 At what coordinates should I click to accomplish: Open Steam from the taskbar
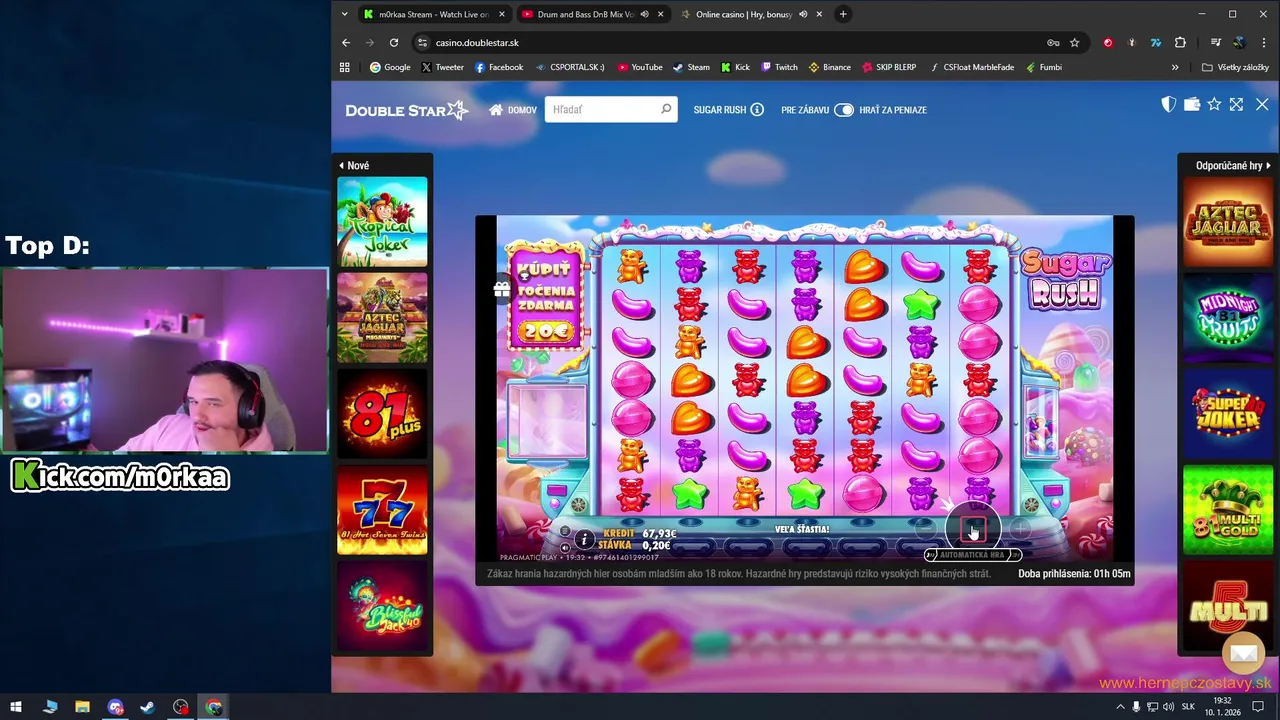coord(147,707)
